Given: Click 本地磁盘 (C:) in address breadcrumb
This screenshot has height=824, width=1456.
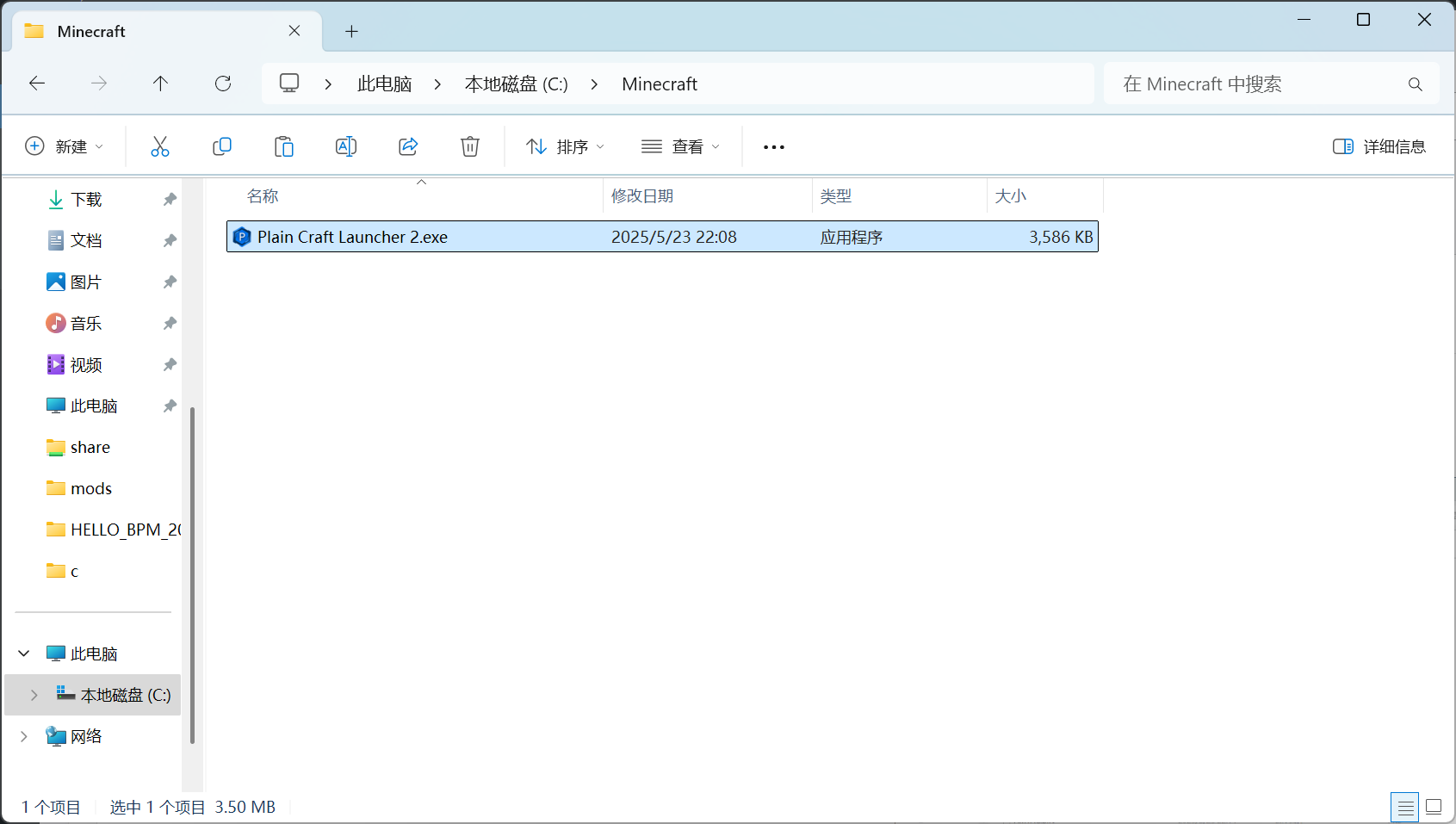Looking at the screenshot, I should click(x=517, y=84).
